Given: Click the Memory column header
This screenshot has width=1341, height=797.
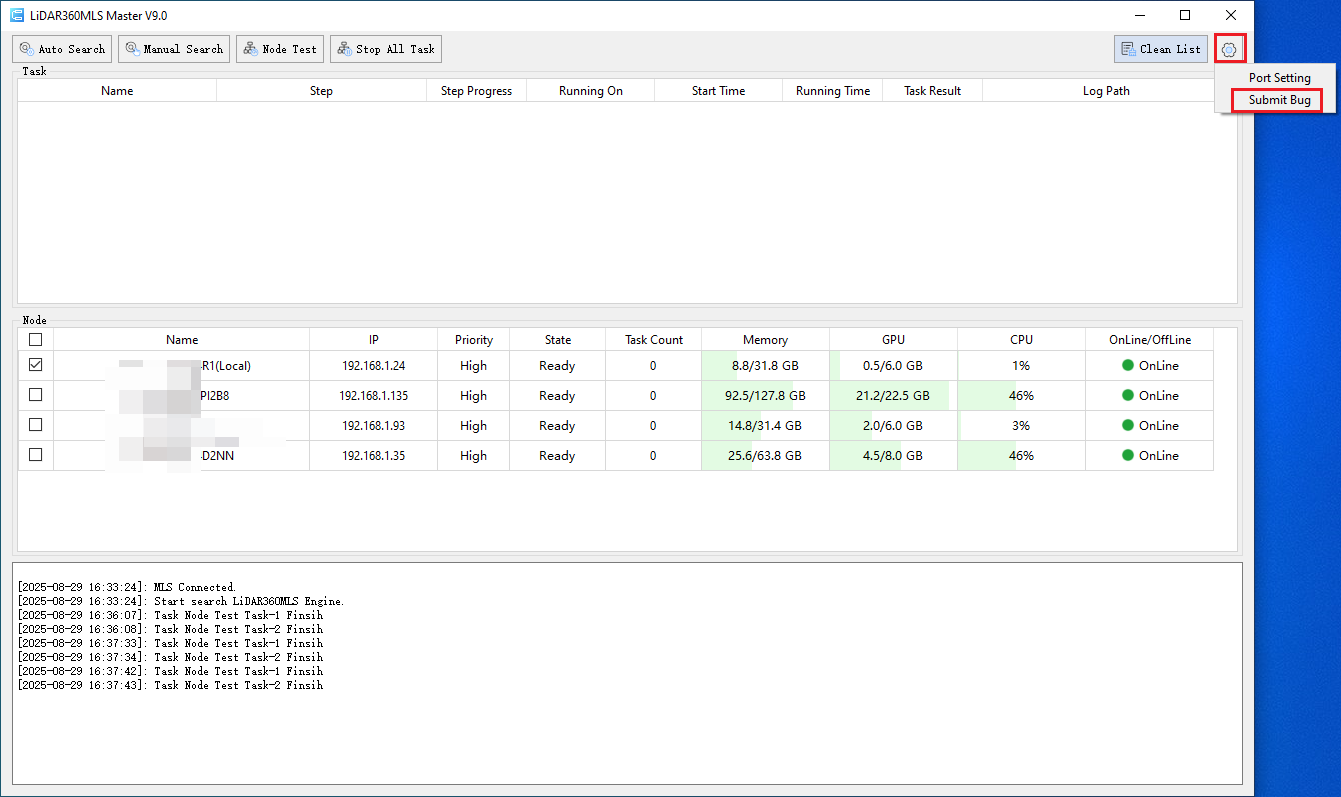Looking at the screenshot, I should click(x=765, y=340).
